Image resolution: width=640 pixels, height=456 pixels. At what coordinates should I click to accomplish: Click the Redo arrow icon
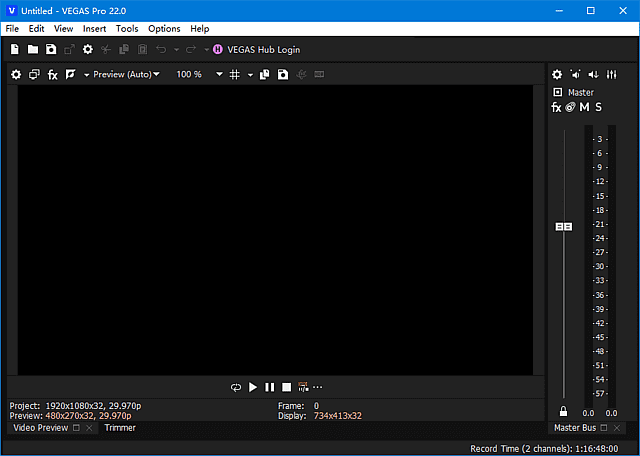[191, 50]
